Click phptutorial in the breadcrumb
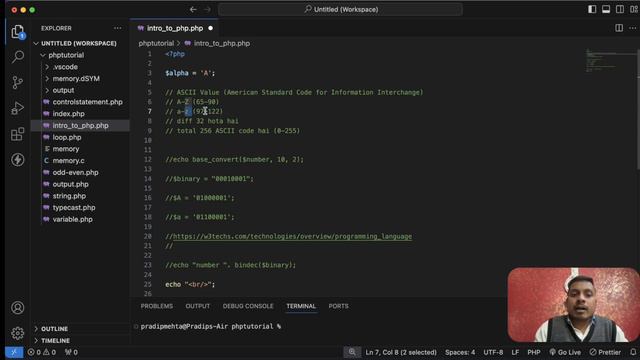 click(x=156, y=43)
